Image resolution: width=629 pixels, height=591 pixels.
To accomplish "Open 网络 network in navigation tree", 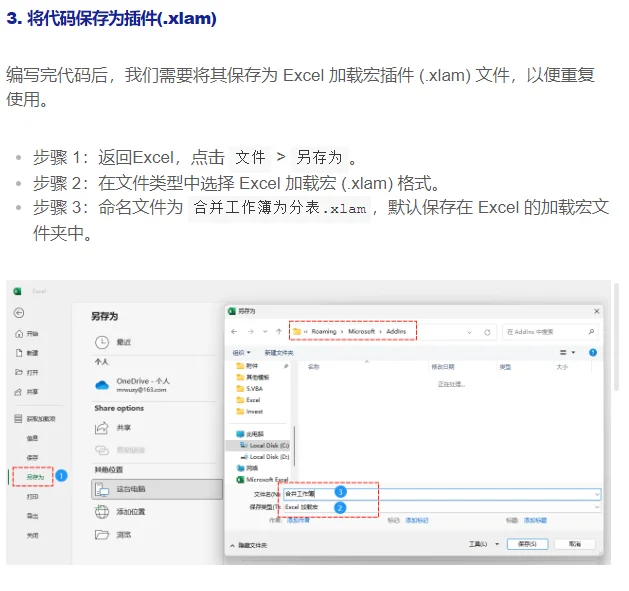I will [248, 468].
